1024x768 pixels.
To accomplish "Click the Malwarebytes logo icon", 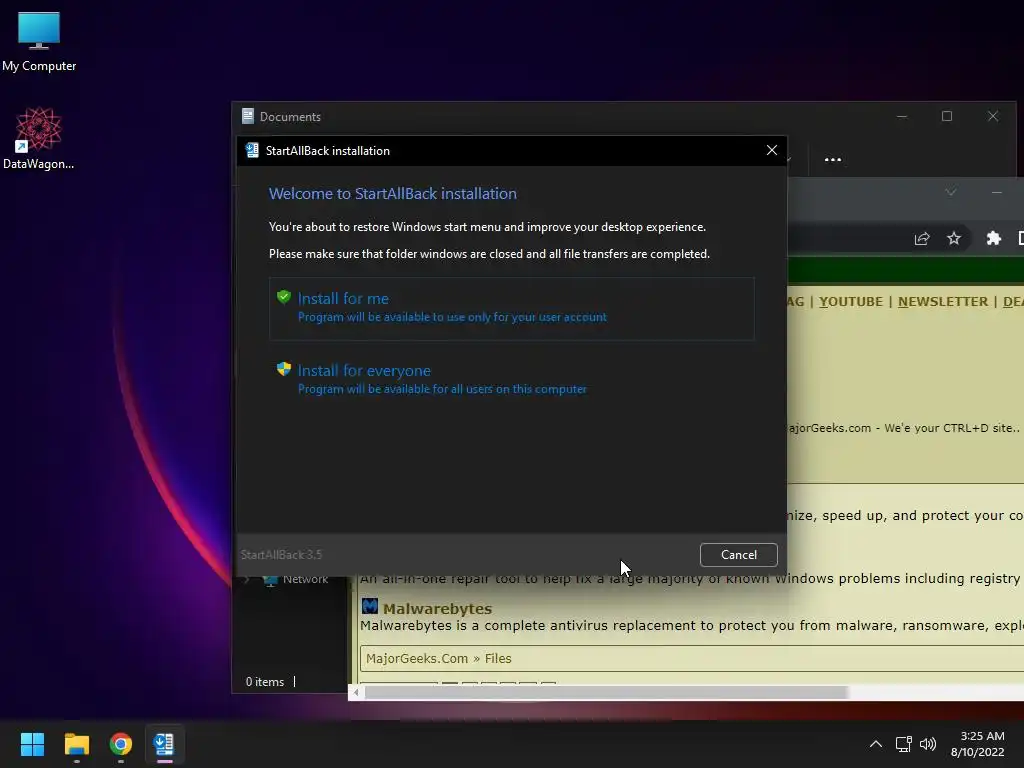I will [x=370, y=607].
